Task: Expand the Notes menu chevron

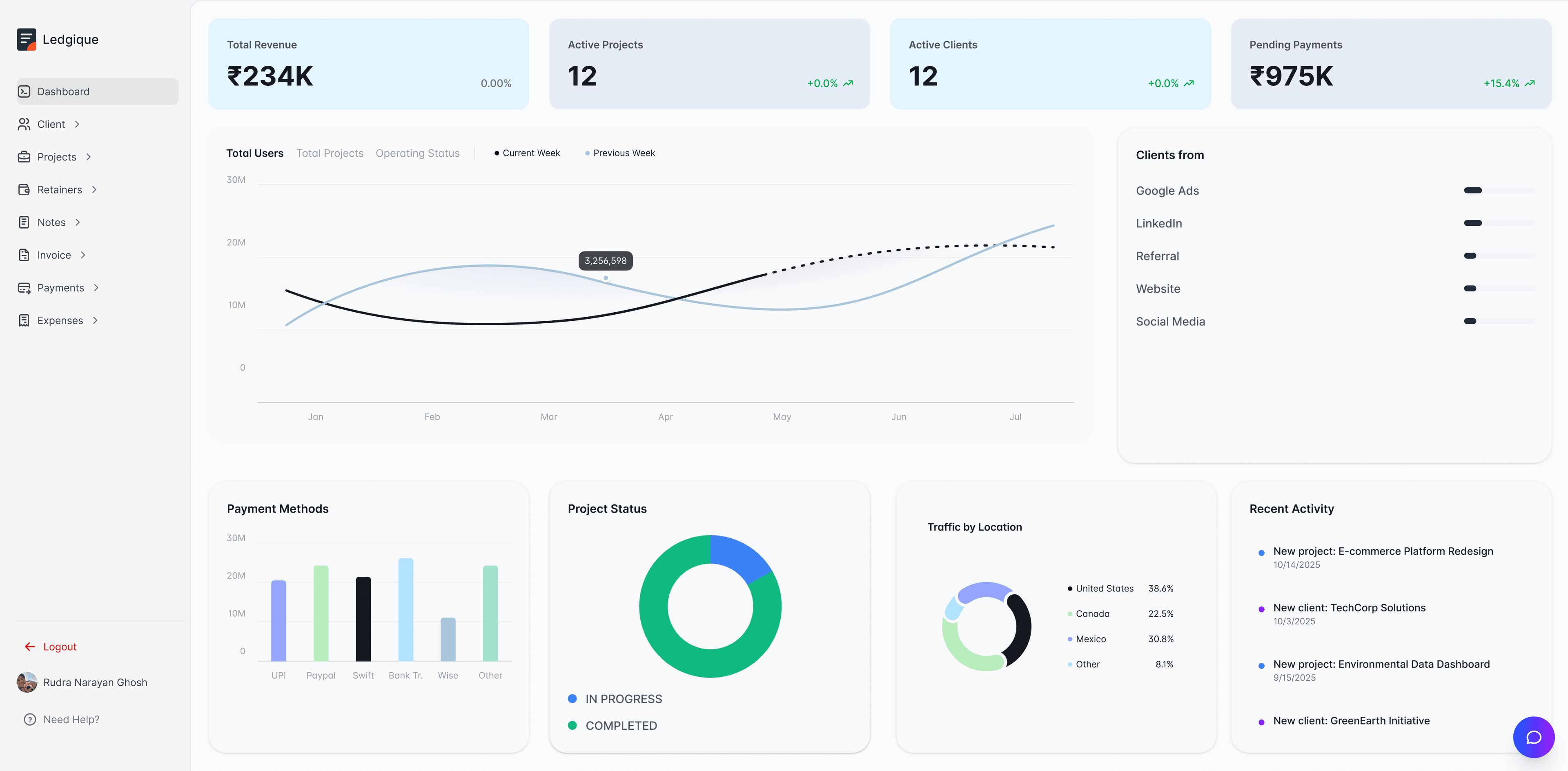Action: [x=78, y=223]
